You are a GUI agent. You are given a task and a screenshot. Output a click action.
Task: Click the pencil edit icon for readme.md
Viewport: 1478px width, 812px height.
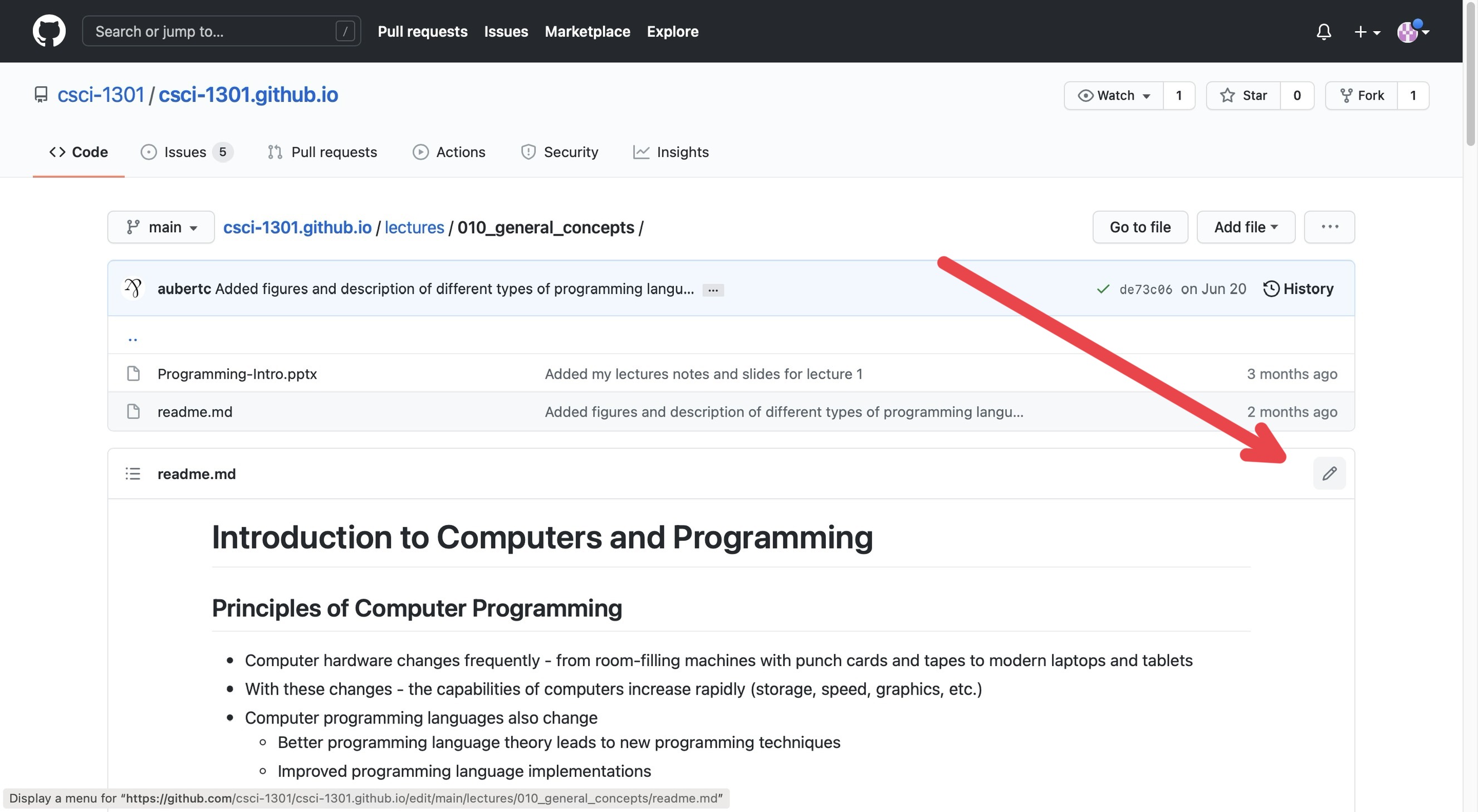point(1329,473)
